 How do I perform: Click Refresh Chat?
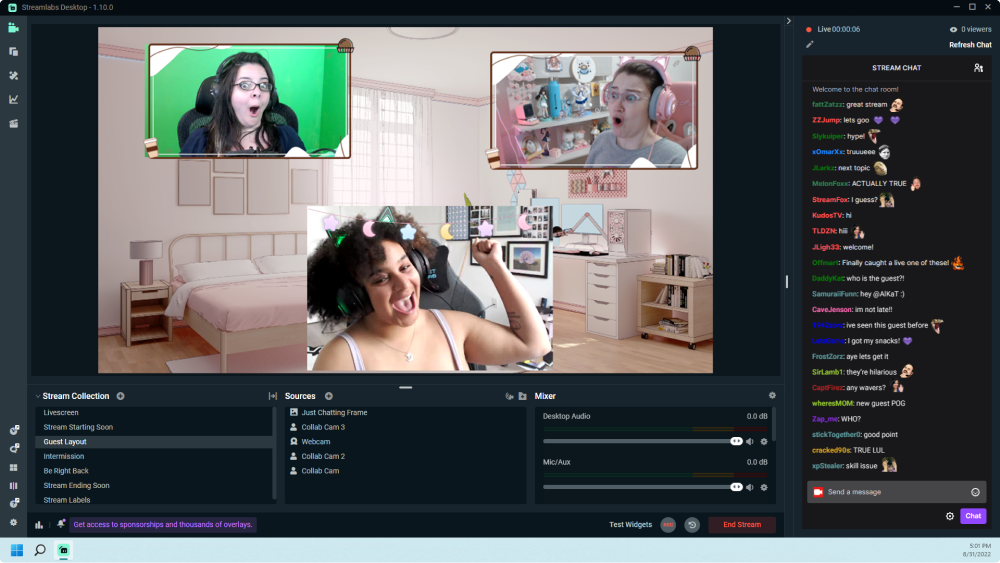pyautogui.click(x=970, y=45)
